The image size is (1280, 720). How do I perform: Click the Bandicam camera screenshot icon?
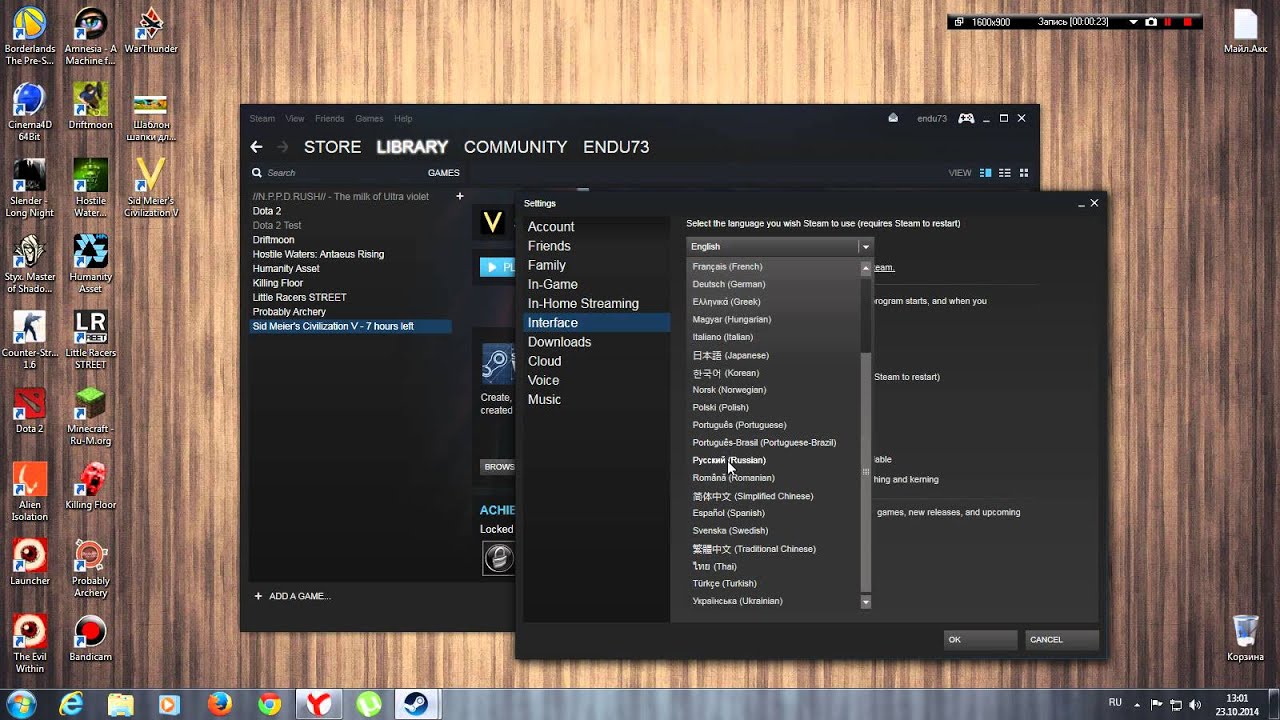pyautogui.click(x=1151, y=22)
